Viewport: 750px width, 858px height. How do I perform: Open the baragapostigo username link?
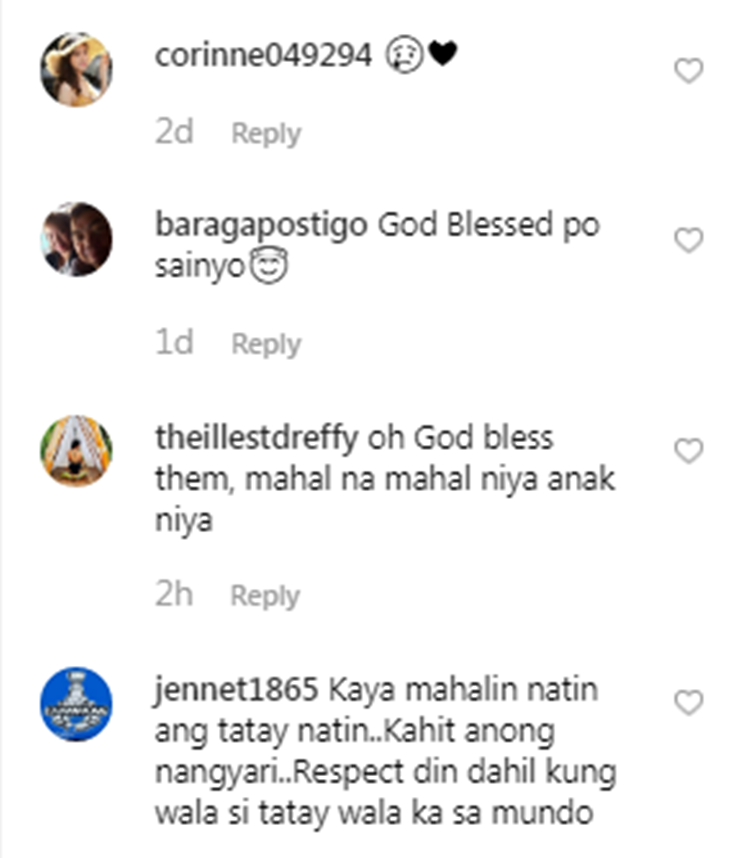coord(261,226)
